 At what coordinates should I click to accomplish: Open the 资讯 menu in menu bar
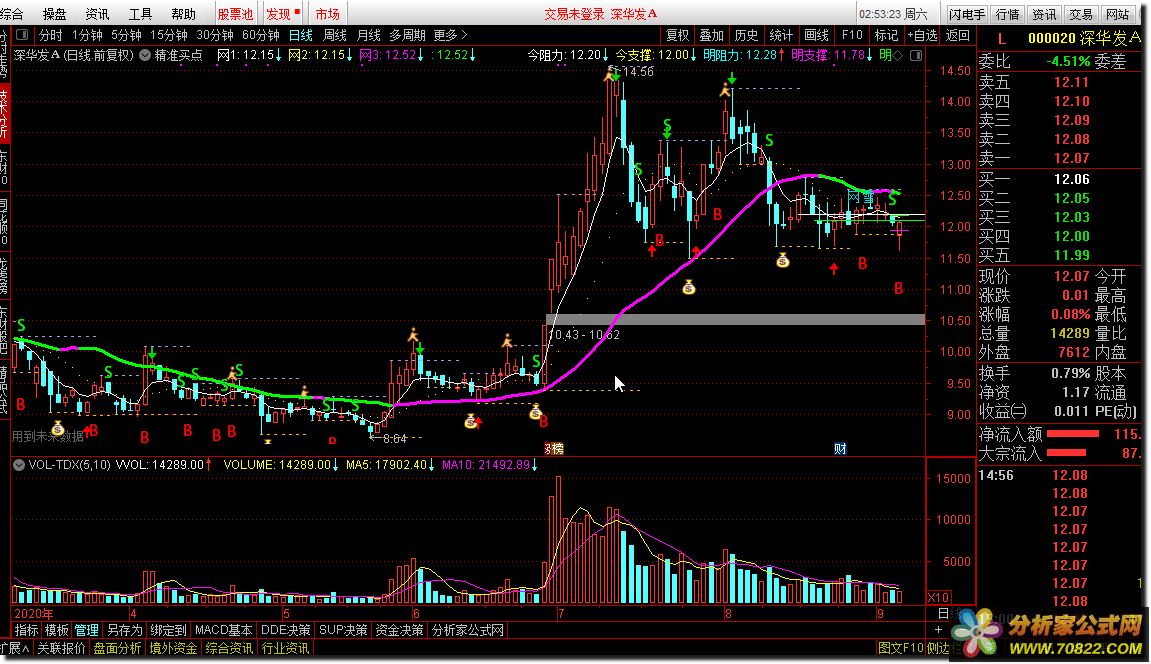pyautogui.click(x=97, y=13)
